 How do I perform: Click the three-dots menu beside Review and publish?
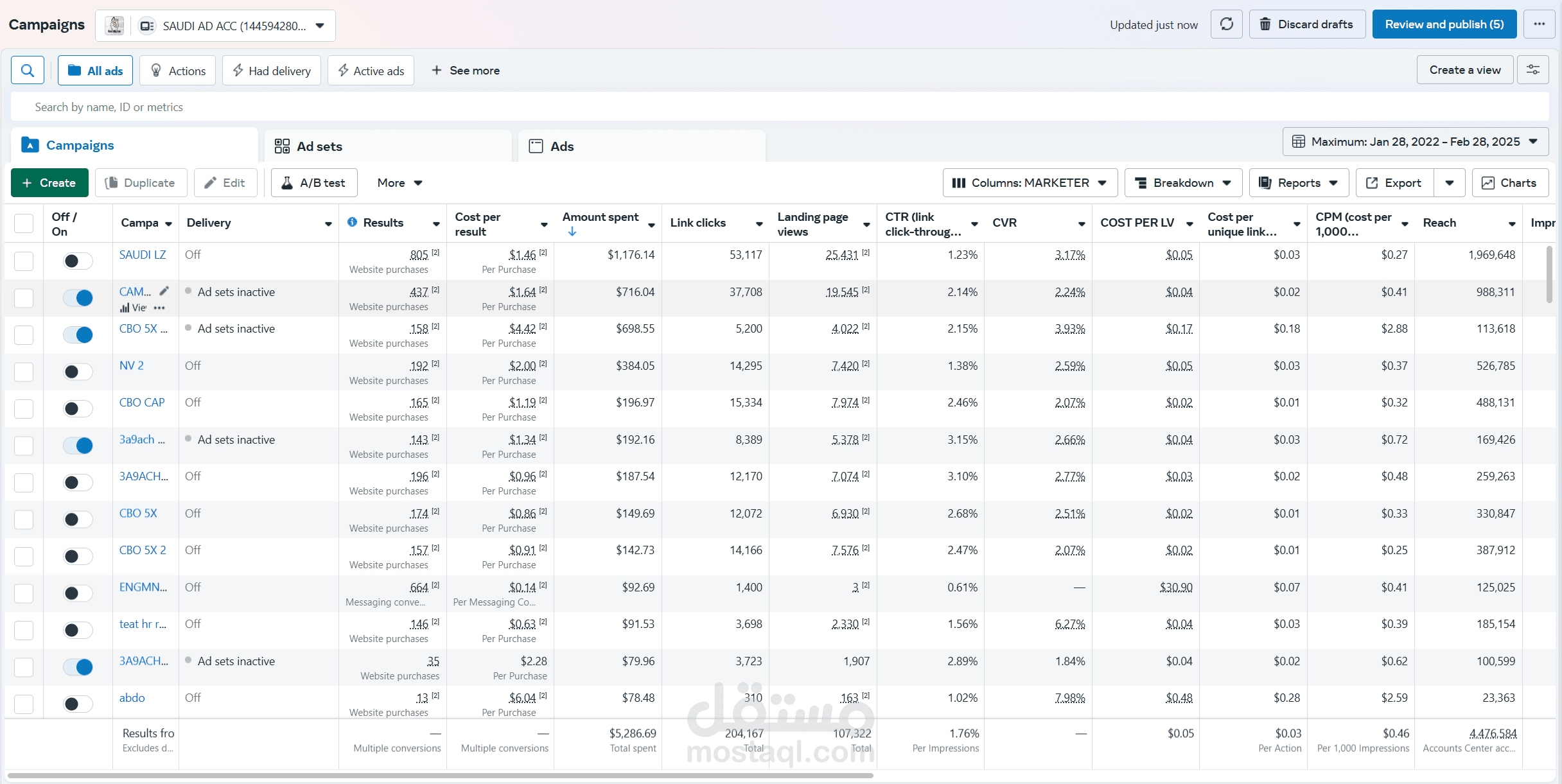[x=1539, y=24]
